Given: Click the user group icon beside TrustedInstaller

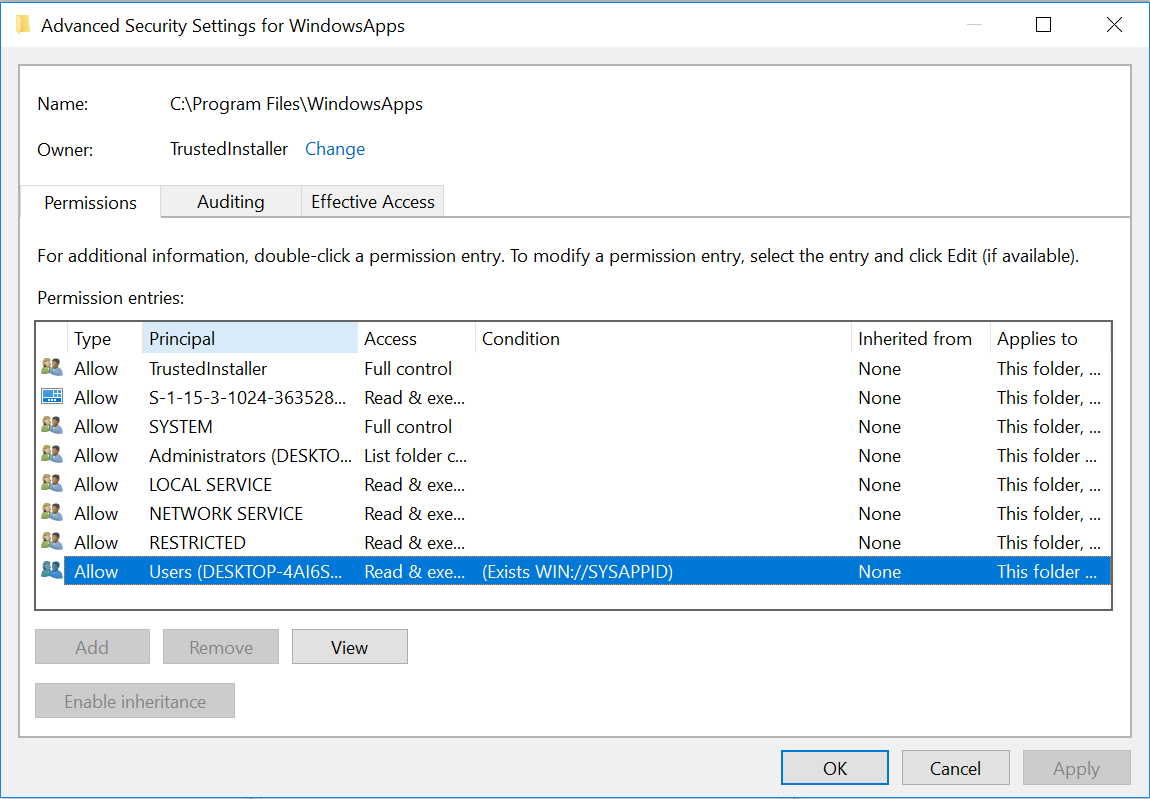Looking at the screenshot, I should coord(51,368).
